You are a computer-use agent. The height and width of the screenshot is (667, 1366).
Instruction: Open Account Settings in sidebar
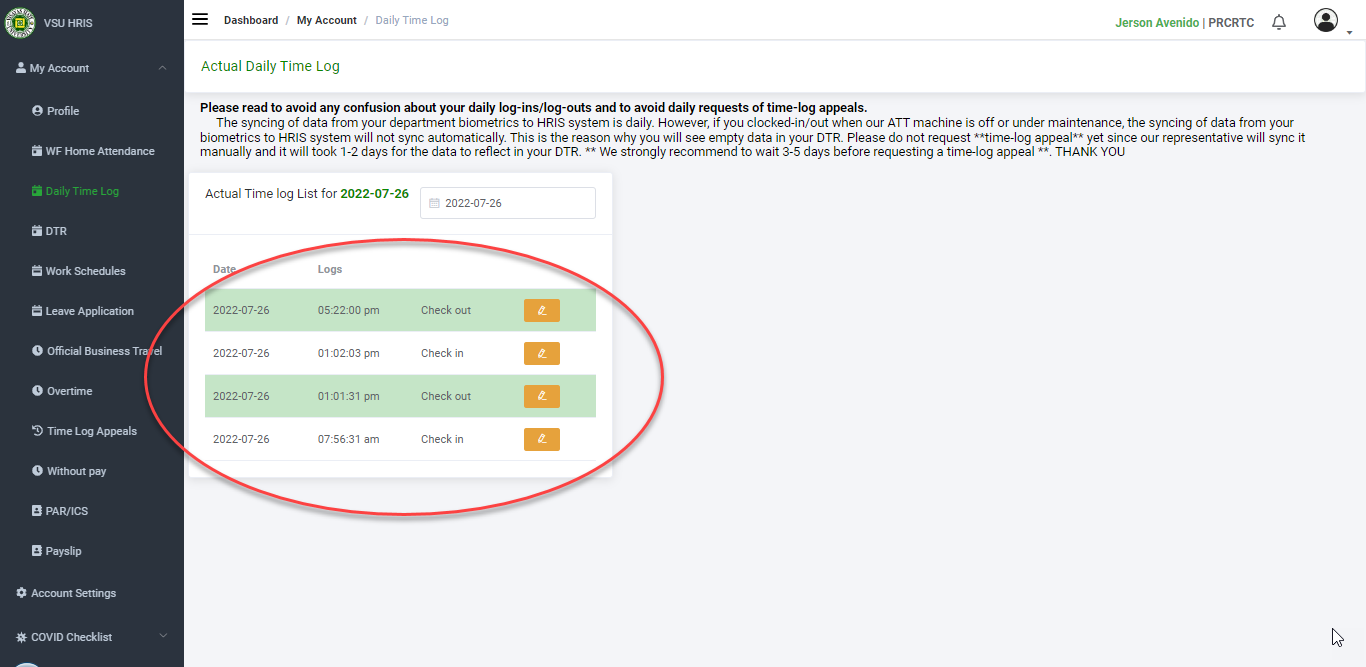click(73, 593)
